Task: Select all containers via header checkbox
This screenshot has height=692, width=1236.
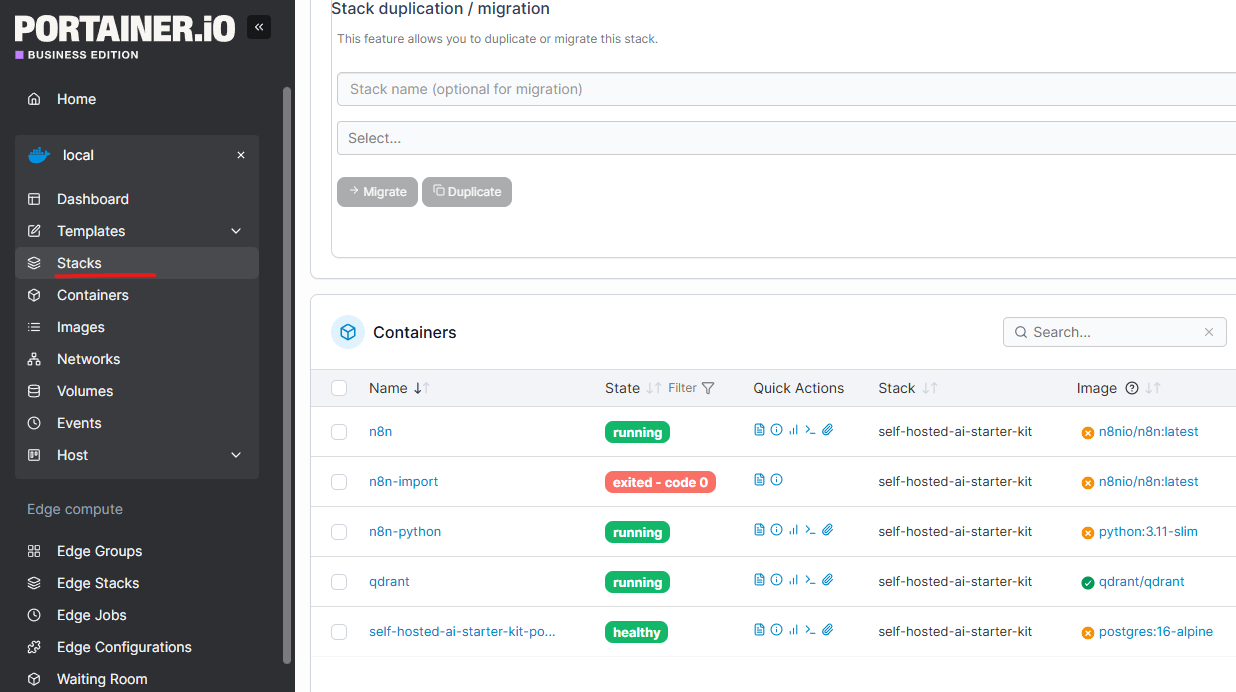Action: 339,388
